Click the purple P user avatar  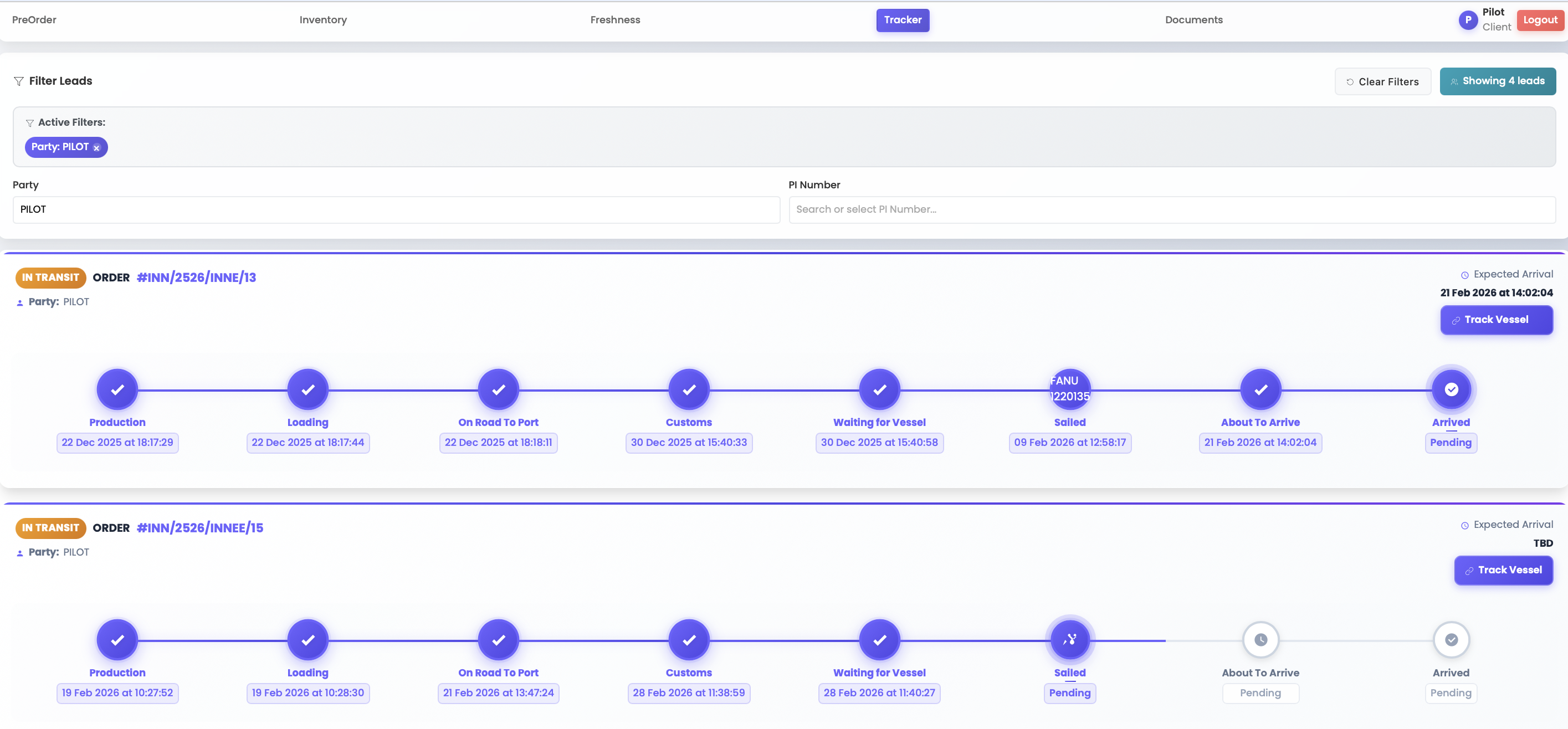pos(1468,20)
